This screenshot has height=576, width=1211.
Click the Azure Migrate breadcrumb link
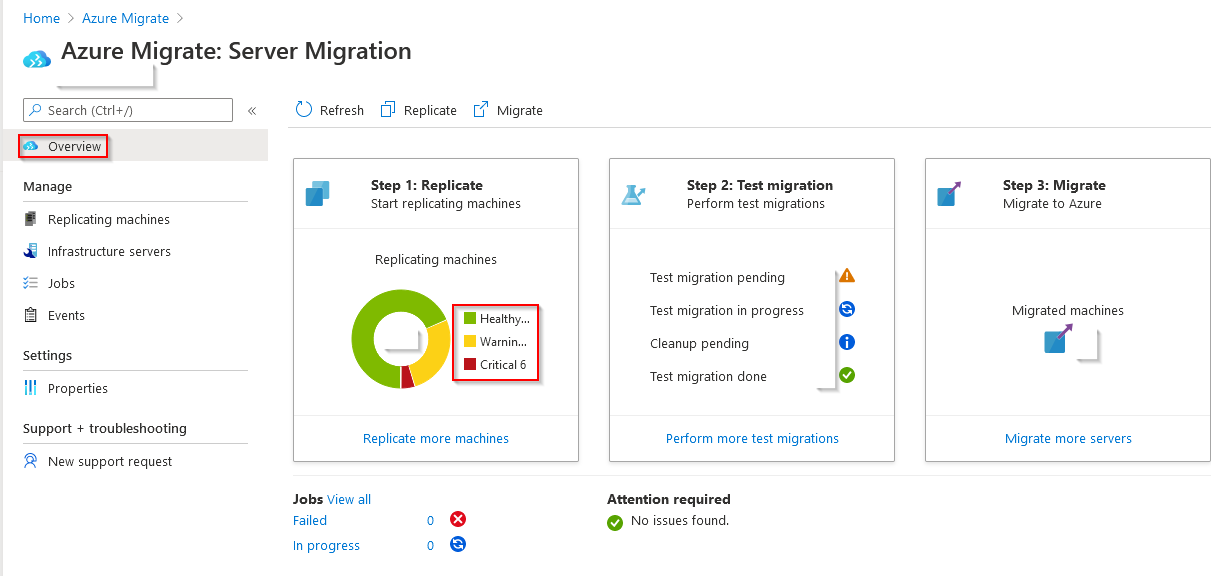tap(126, 18)
